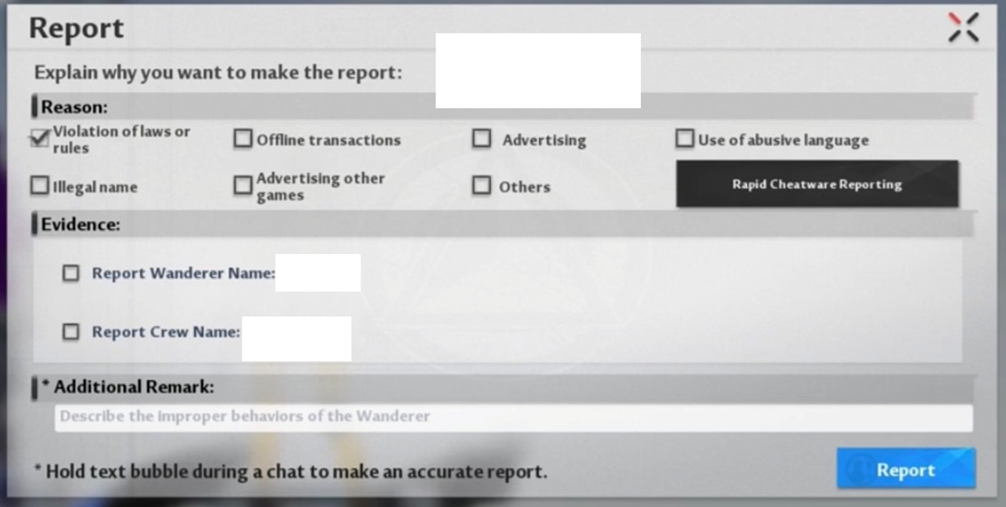Select the Others reason checkbox
The height and width of the screenshot is (507, 1006).
tap(481, 185)
